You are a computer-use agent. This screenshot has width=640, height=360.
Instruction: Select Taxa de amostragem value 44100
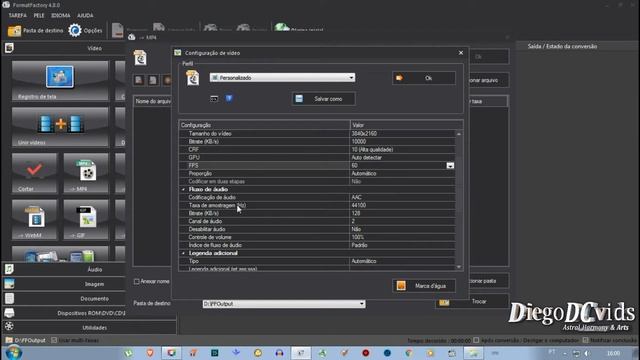tap(402, 205)
